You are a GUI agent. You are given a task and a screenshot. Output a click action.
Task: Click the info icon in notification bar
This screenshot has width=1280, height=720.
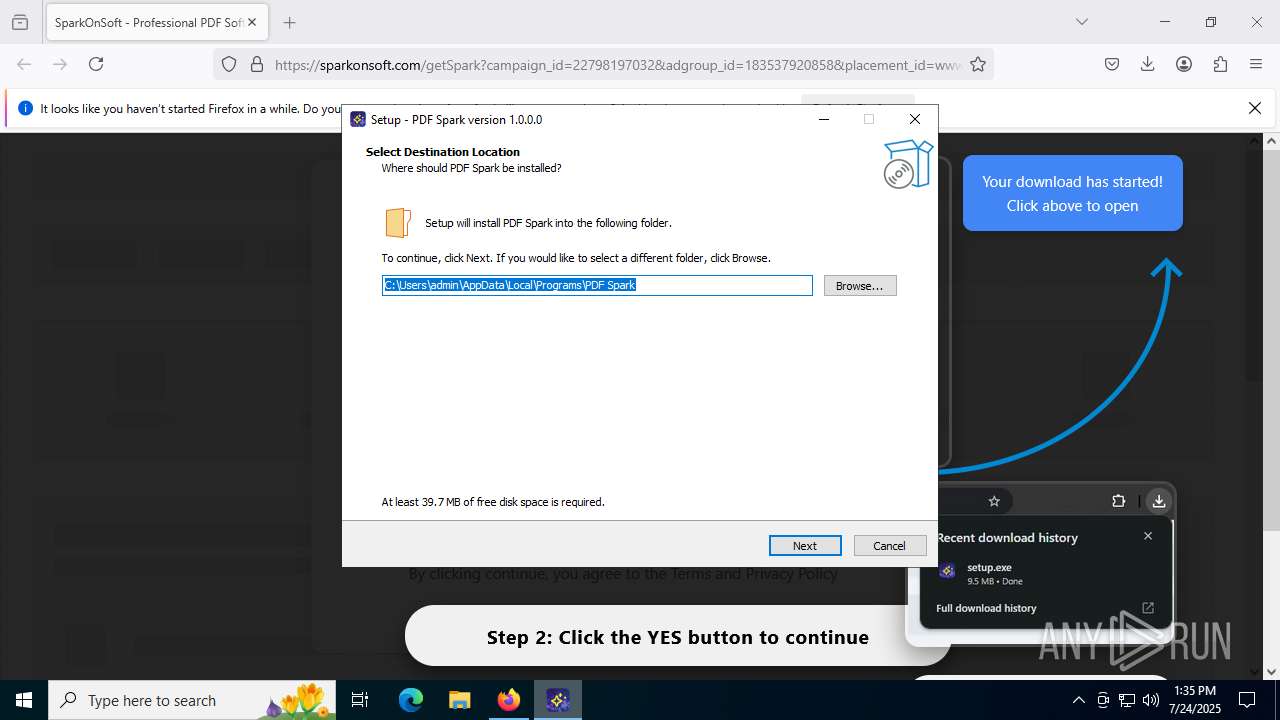click(x=25, y=108)
